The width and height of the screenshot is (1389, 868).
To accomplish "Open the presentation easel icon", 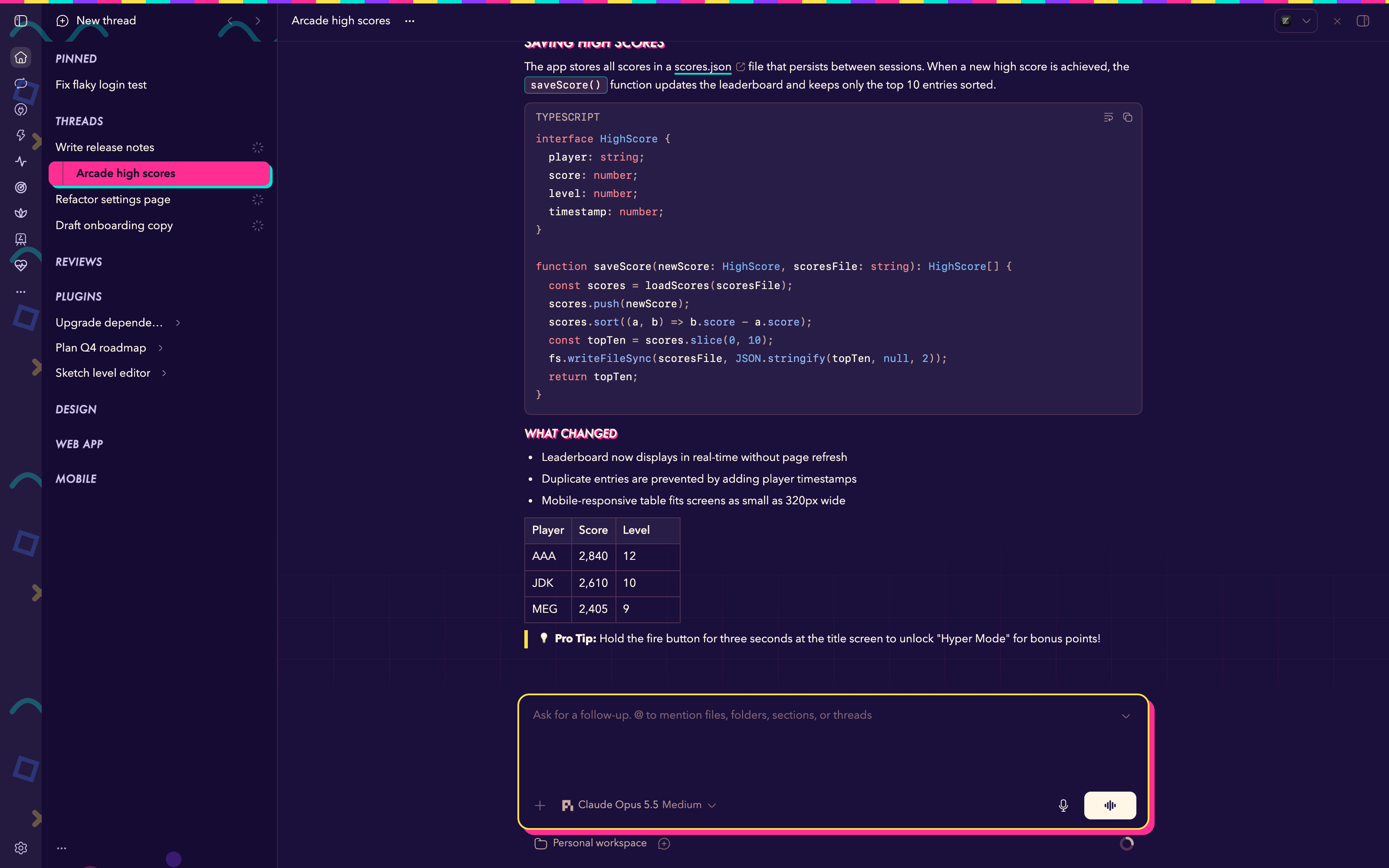I will coord(21,240).
